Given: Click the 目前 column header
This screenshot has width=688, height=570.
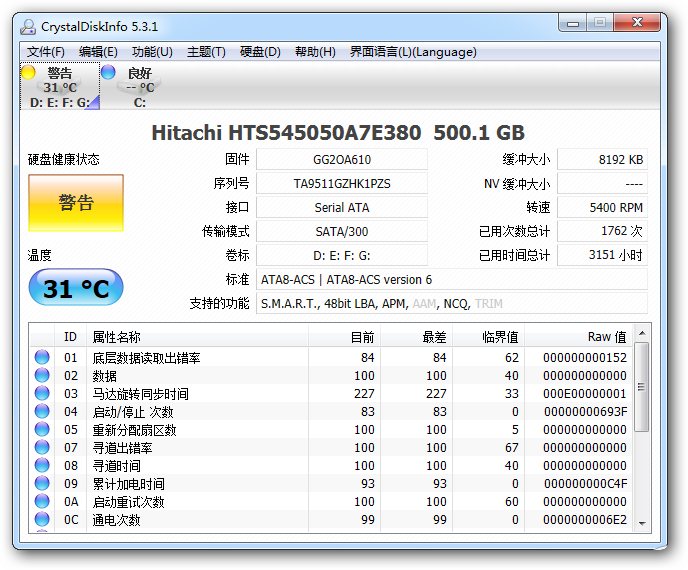Looking at the screenshot, I should 344,337.
